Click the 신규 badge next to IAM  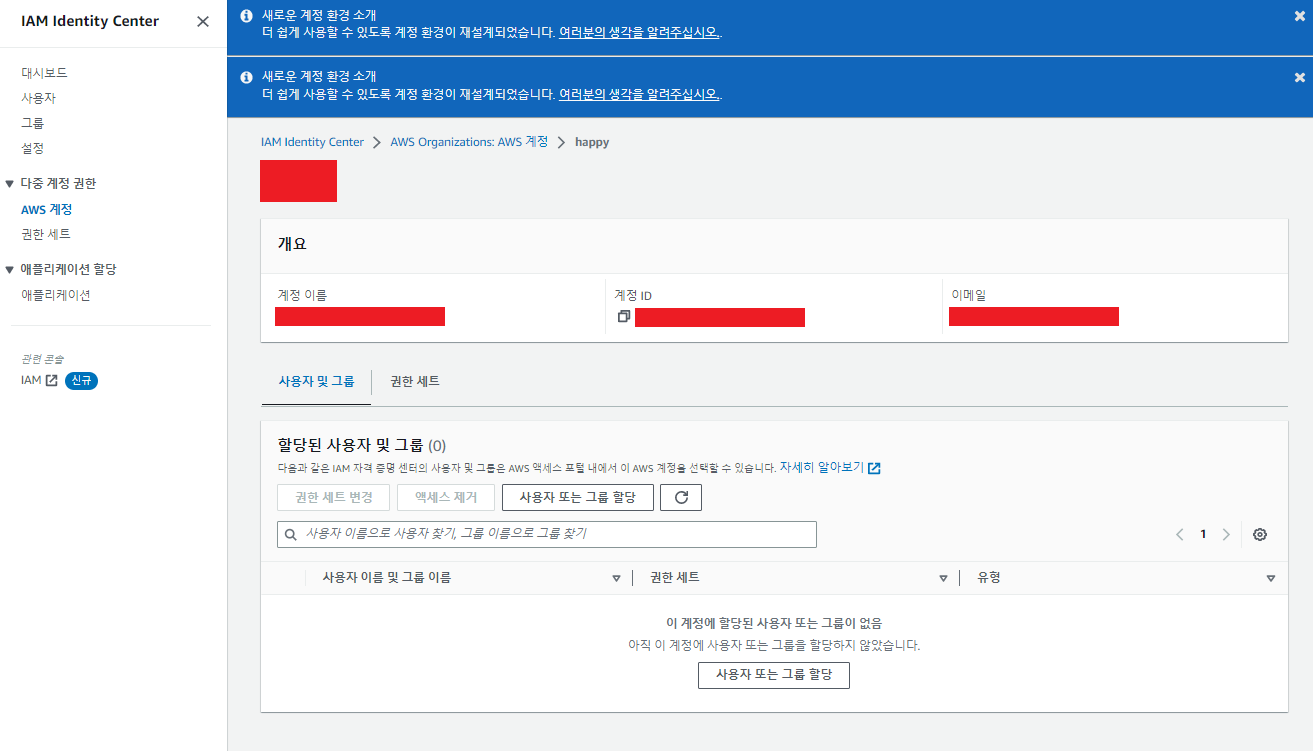82,380
